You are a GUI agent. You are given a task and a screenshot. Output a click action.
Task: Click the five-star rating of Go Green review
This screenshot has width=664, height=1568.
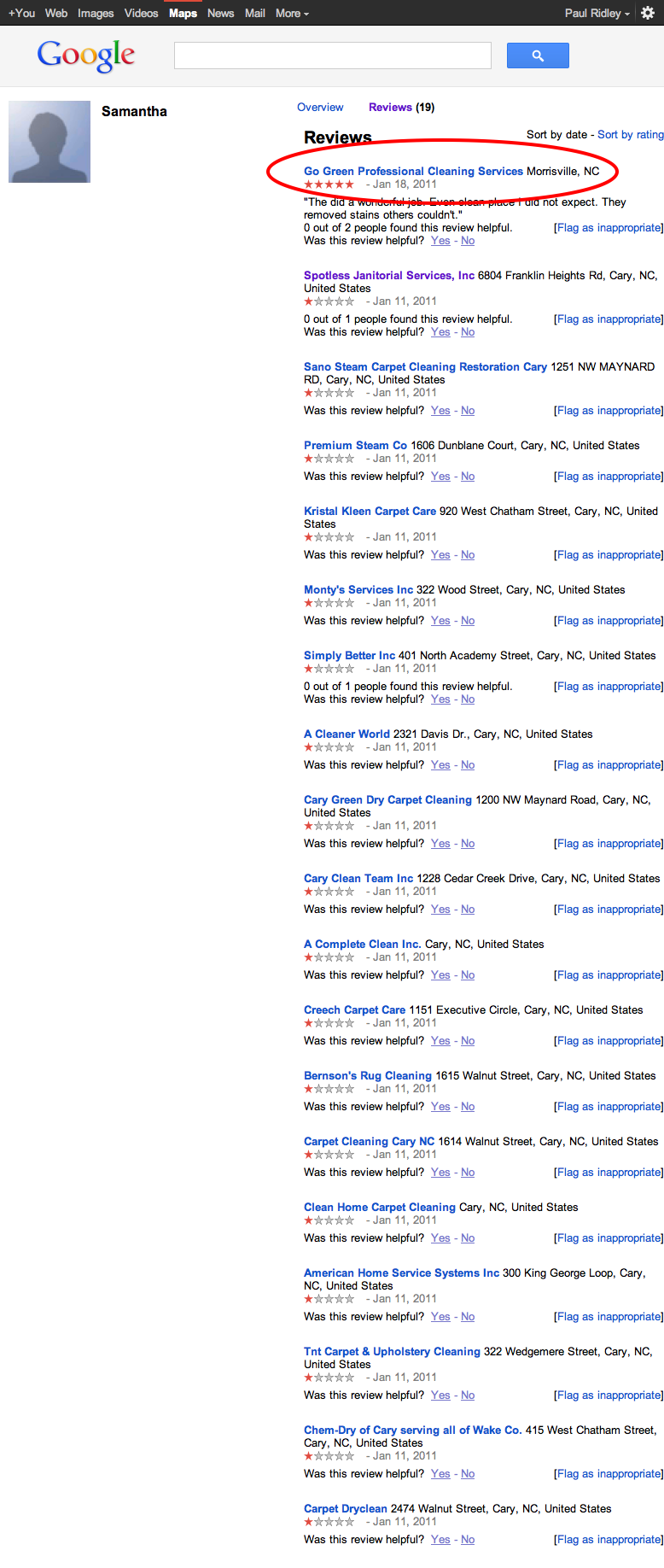click(329, 184)
